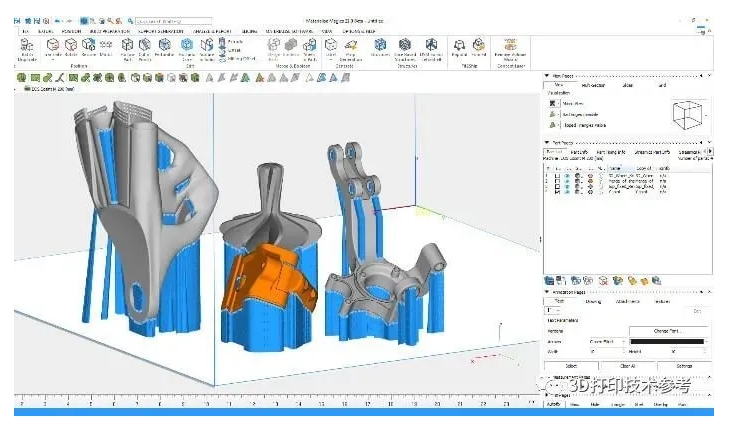Open the View menu tab in ribbon
The height and width of the screenshot is (423, 729).
327,31
